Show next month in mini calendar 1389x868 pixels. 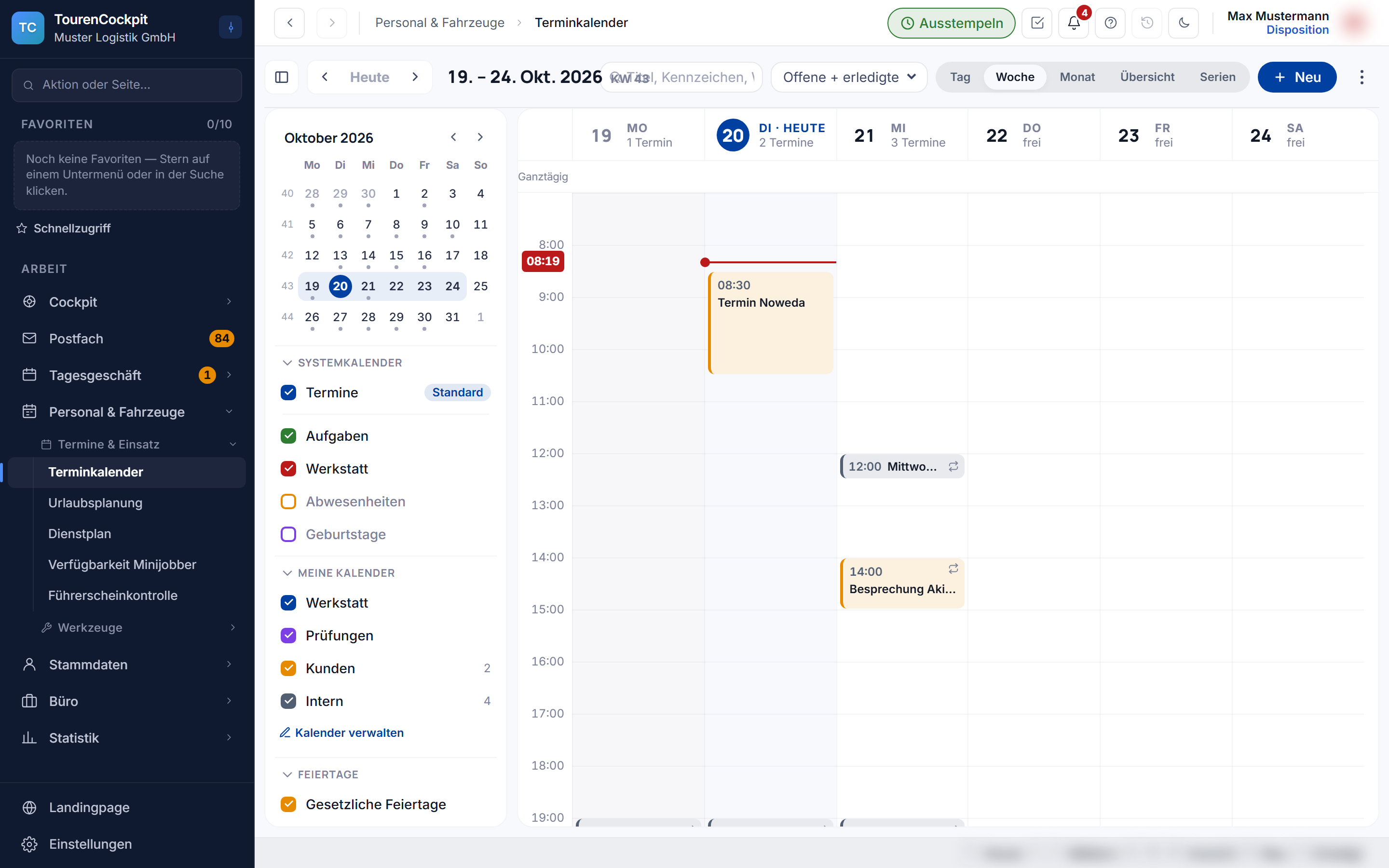(480, 137)
